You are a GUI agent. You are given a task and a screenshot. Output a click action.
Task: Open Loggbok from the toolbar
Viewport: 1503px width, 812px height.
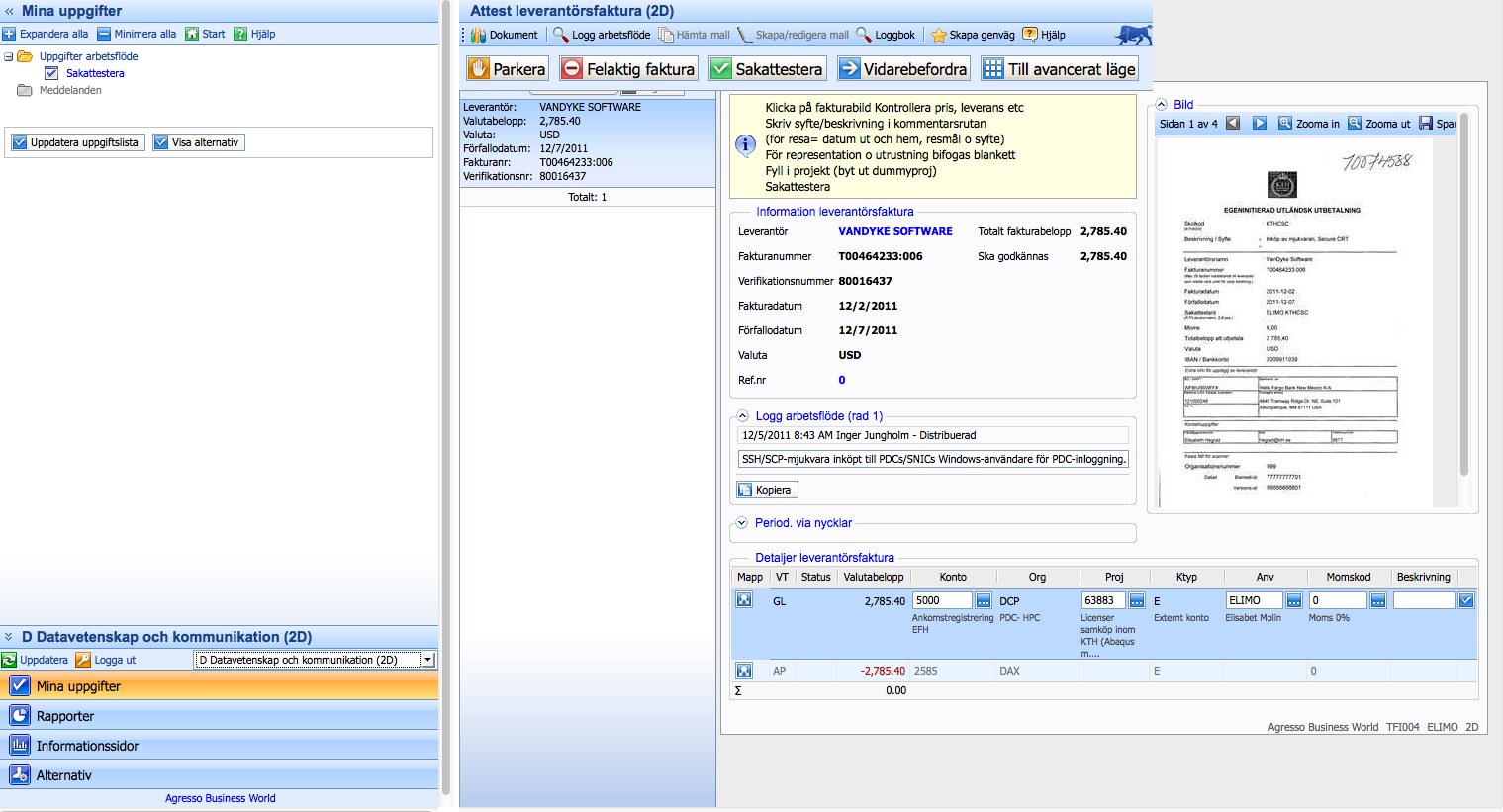(x=886, y=35)
